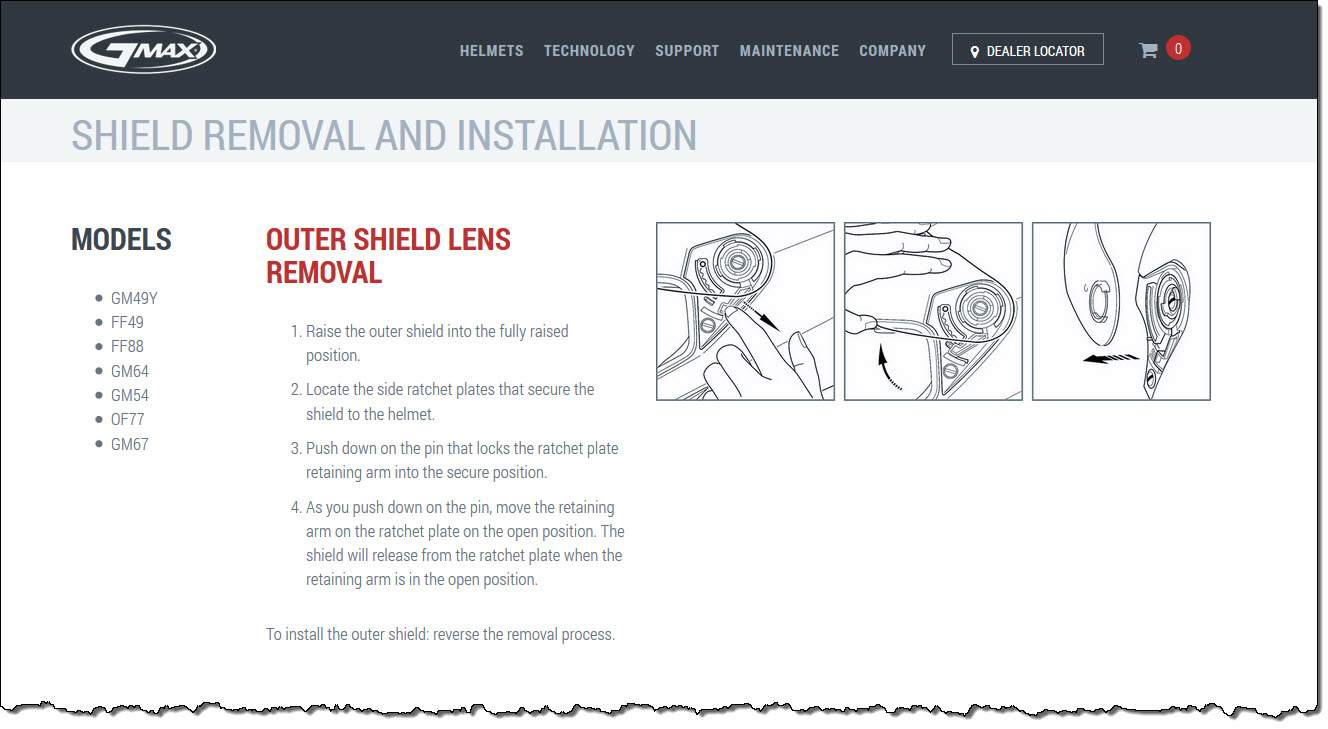The height and width of the screenshot is (729, 1328).
Task: Select MAINTENANCE in the navigation bar
Action: (789, 51)
